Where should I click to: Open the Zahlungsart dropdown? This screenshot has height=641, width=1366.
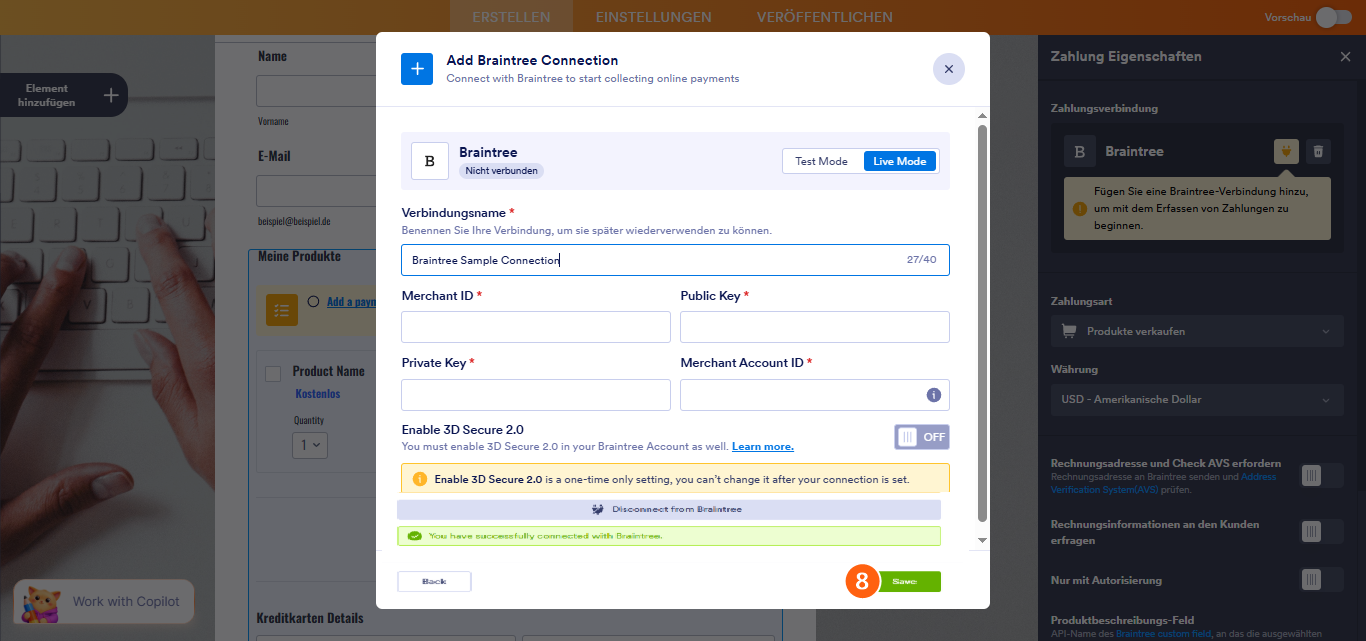pyautogui.click(x=1197, y=331)
